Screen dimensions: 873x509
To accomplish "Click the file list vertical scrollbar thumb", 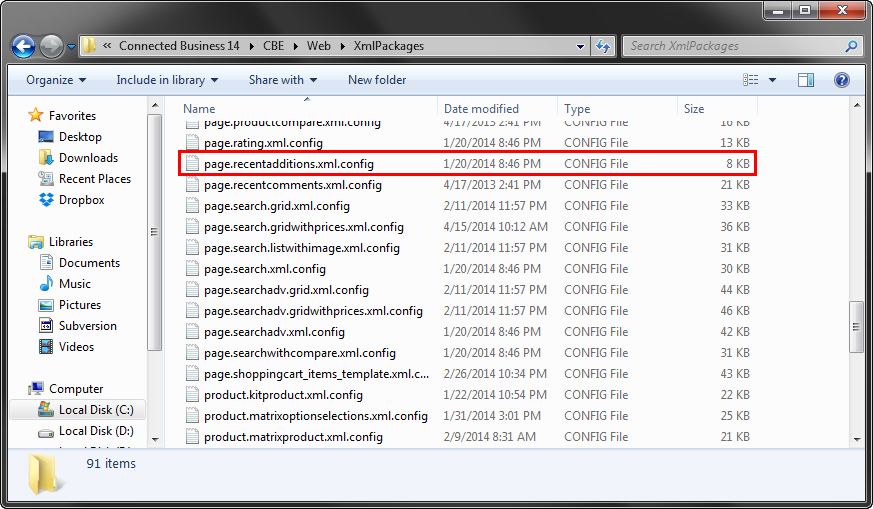I will [856, 327].
